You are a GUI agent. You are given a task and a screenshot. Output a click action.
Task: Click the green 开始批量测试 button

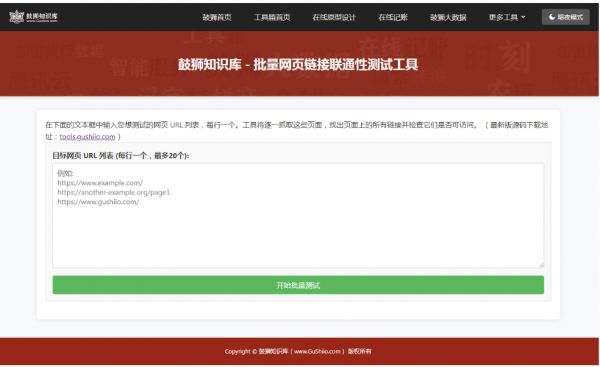pyautogui.click(x=298, y=285)
